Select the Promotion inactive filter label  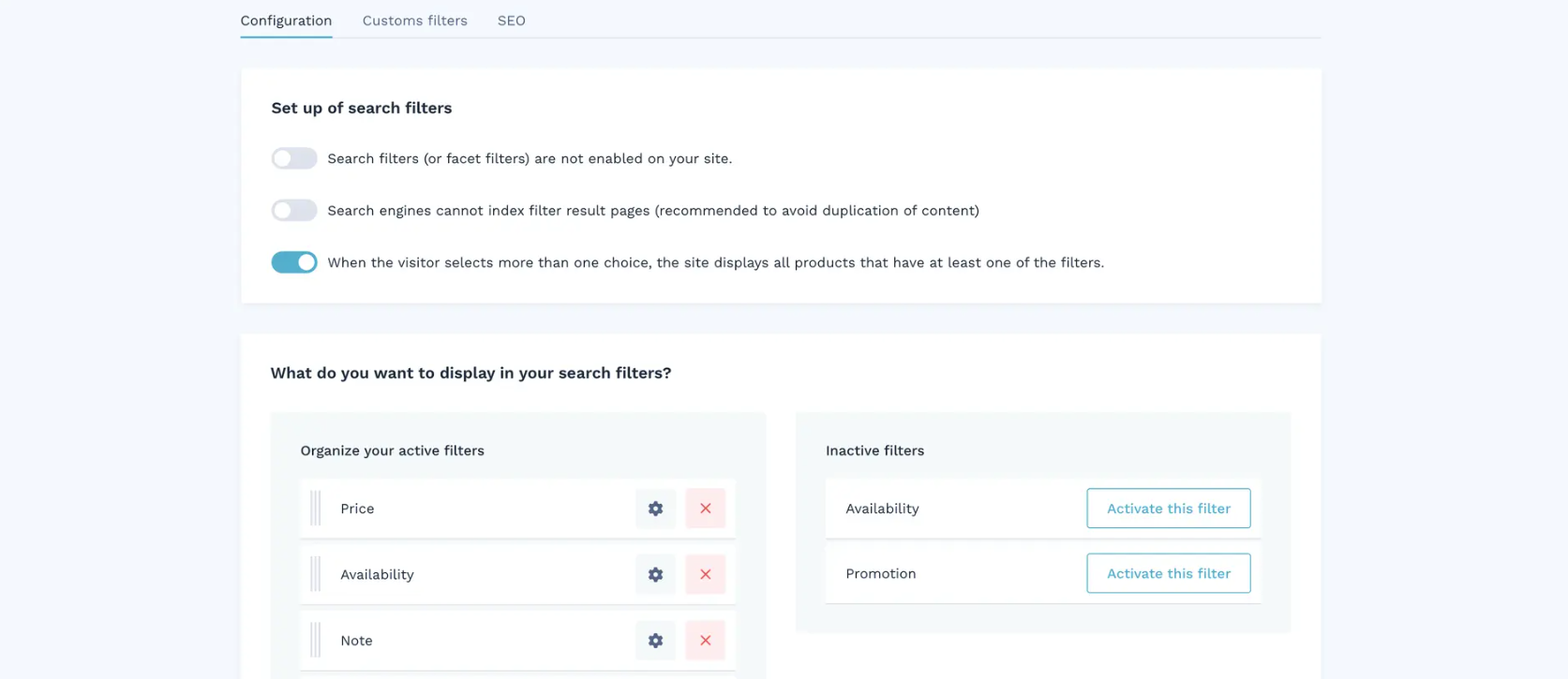pos(881,573)
